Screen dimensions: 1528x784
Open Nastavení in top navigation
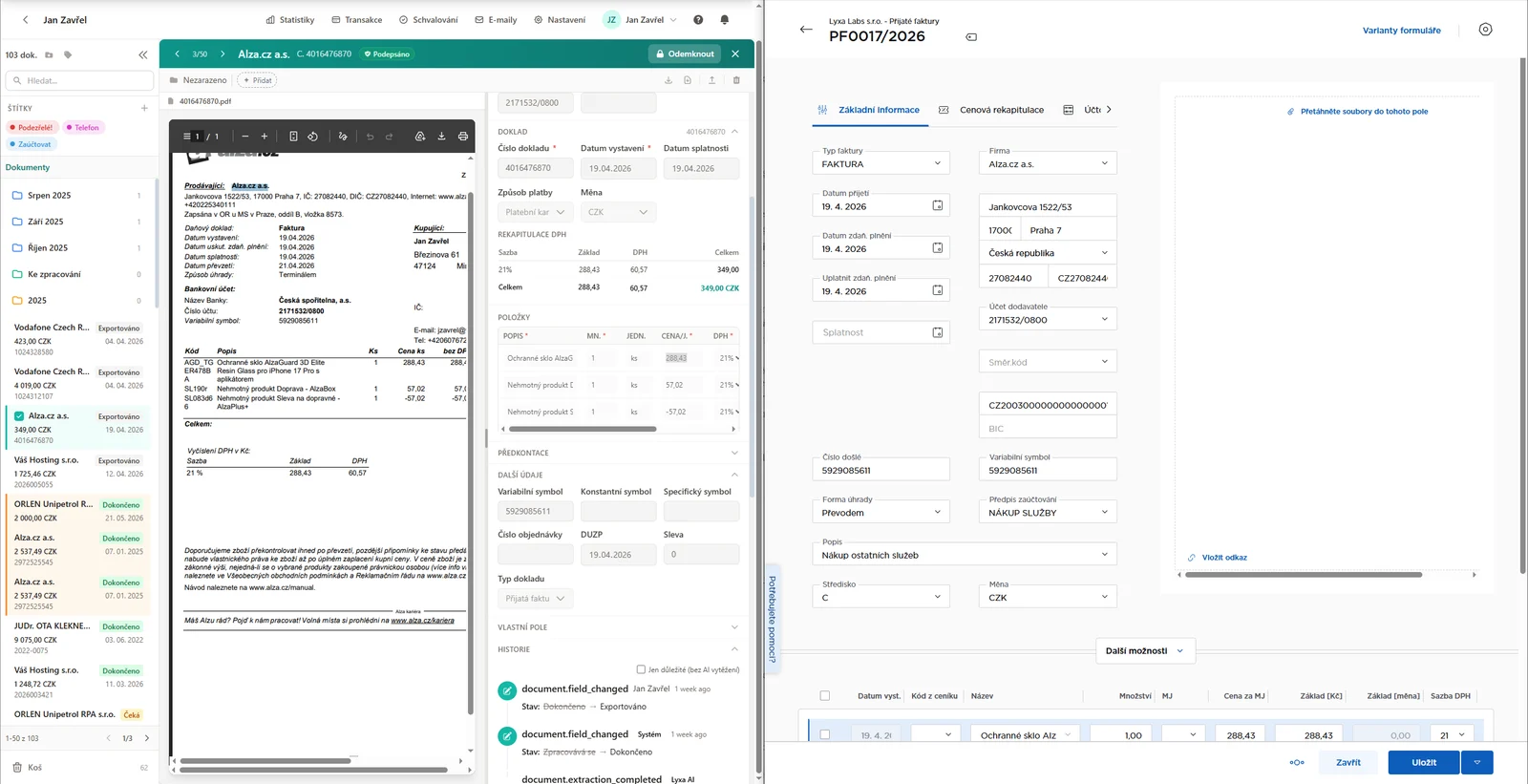click(560, 20)
